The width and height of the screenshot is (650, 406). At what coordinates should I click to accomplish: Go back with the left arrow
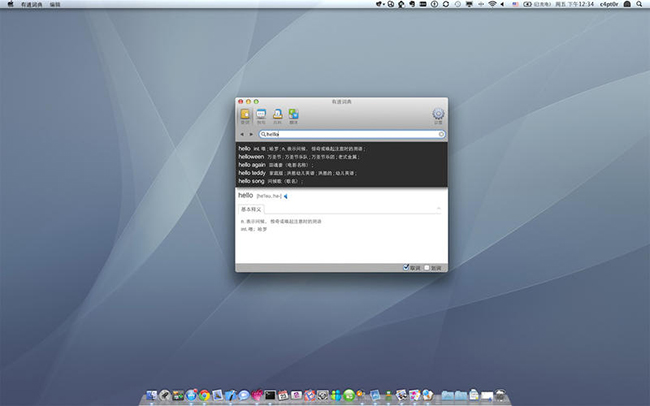242,134
